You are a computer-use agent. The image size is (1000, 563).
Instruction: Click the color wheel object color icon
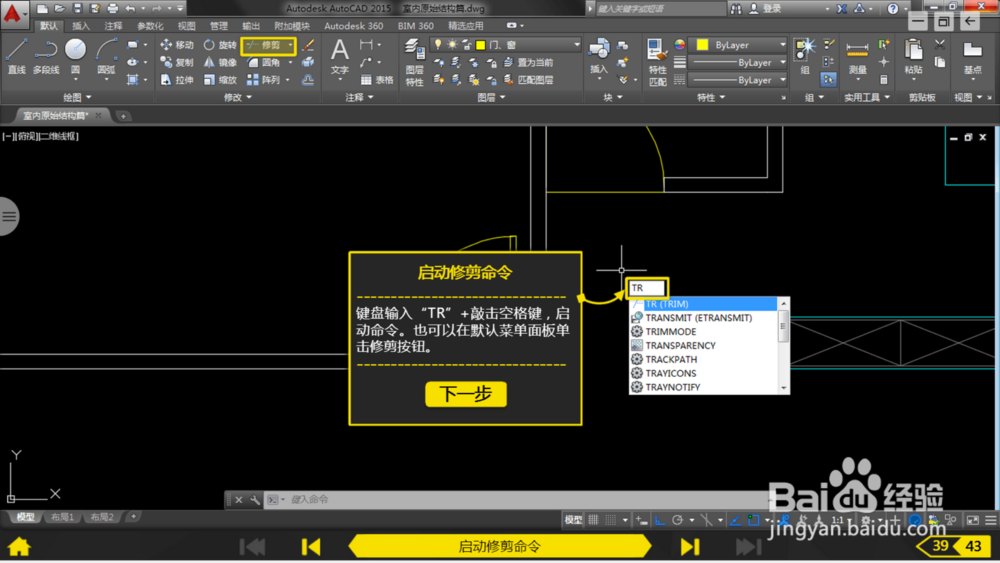[680, 45]
